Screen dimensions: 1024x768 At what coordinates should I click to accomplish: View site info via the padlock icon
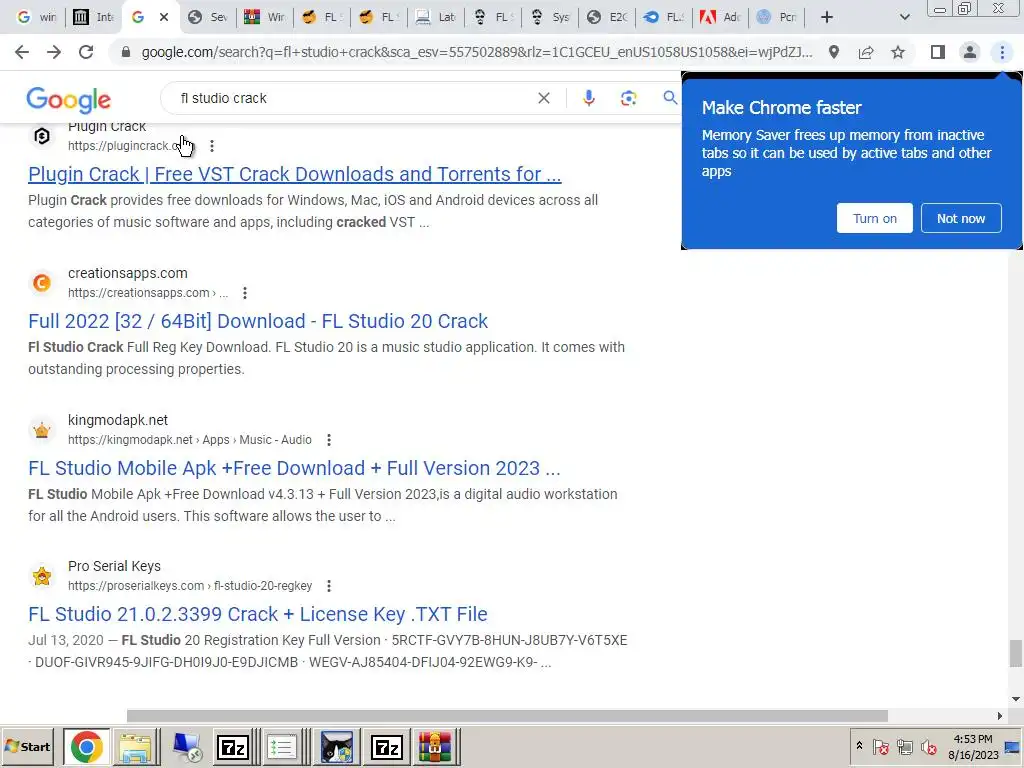click(x=126, y=52)
